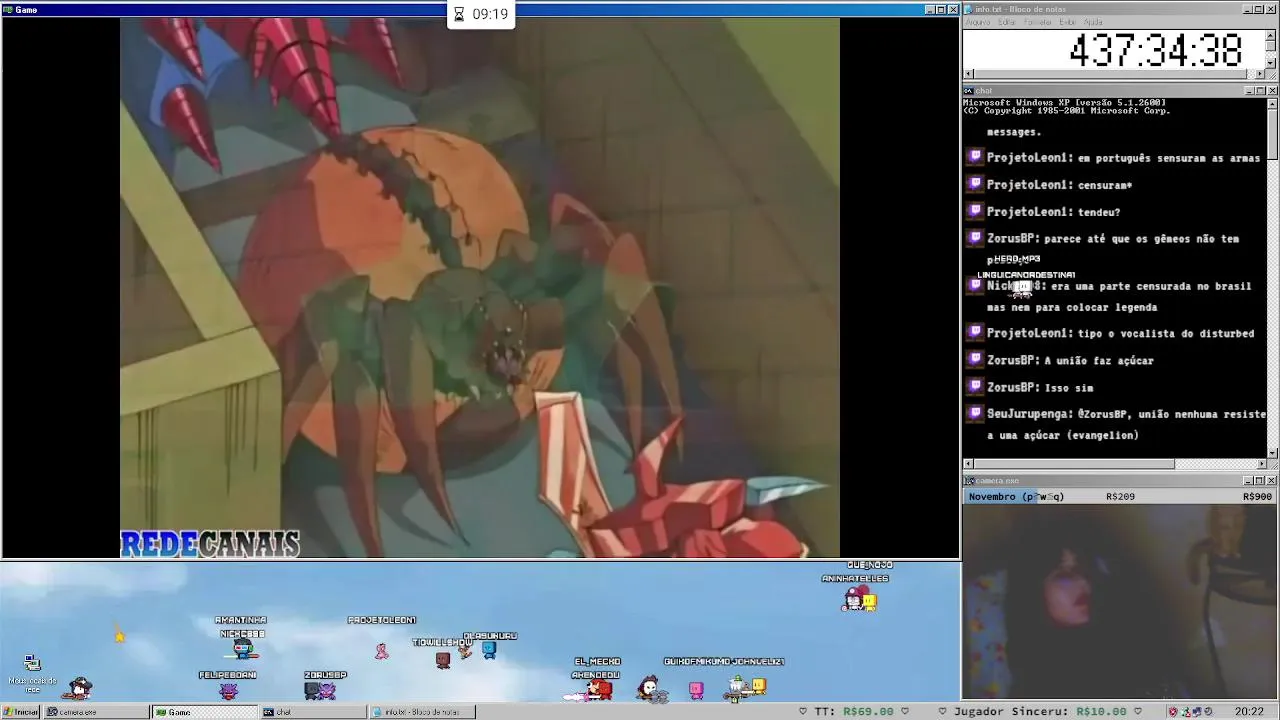Click the AninhaTelles character sprite
The height and width of the screenshot is (720, 1280).
[853, 598]
